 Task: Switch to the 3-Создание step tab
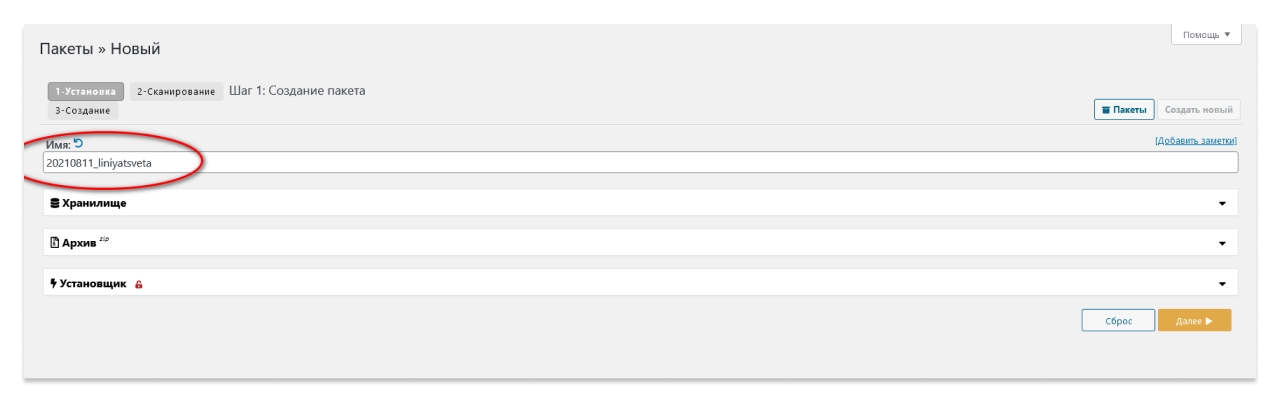pos(82,111)
